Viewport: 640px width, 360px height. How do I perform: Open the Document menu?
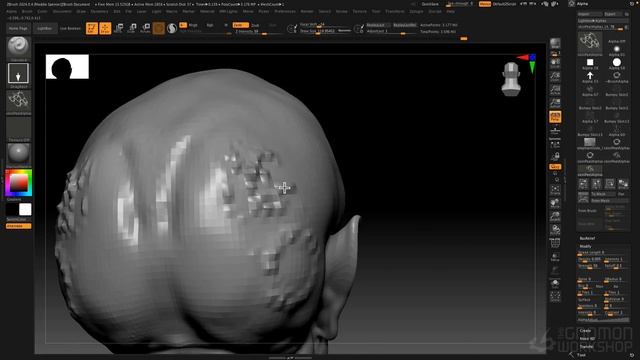pyautogui.click(x=62, y=11)
